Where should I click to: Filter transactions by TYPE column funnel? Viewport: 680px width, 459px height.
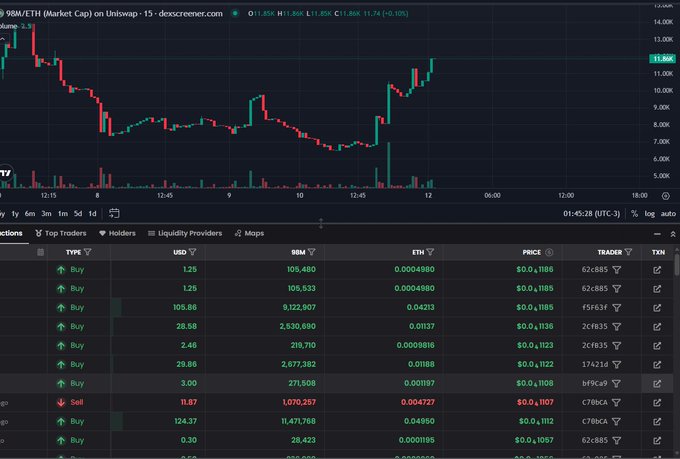88,252
